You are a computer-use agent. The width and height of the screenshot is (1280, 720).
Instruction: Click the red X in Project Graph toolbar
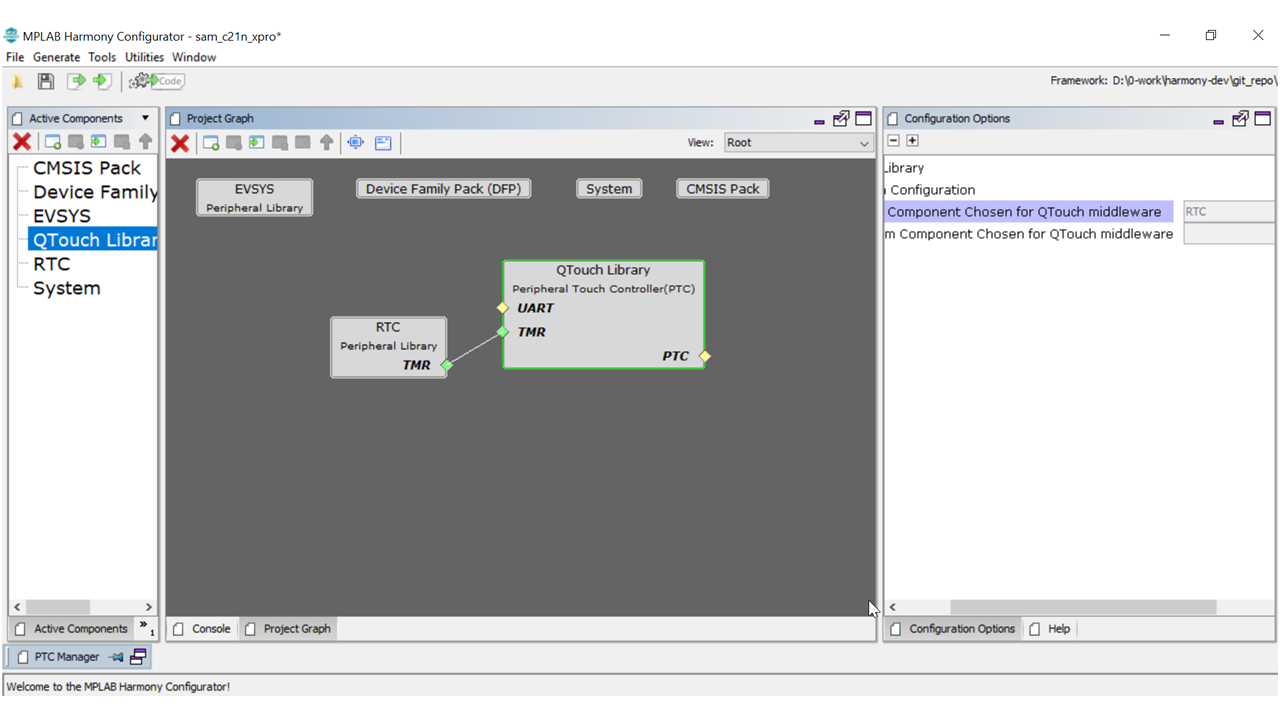180,143
